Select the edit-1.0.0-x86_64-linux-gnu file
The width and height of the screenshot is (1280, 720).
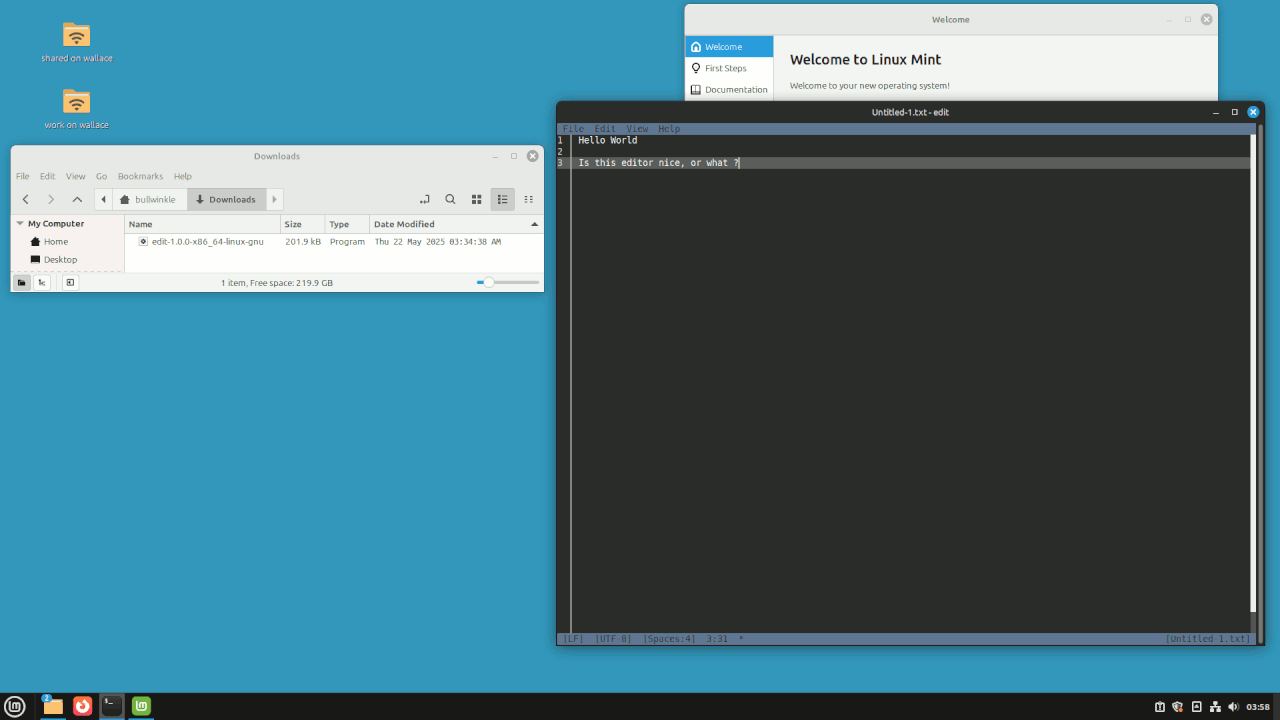(x=208, y=242)
